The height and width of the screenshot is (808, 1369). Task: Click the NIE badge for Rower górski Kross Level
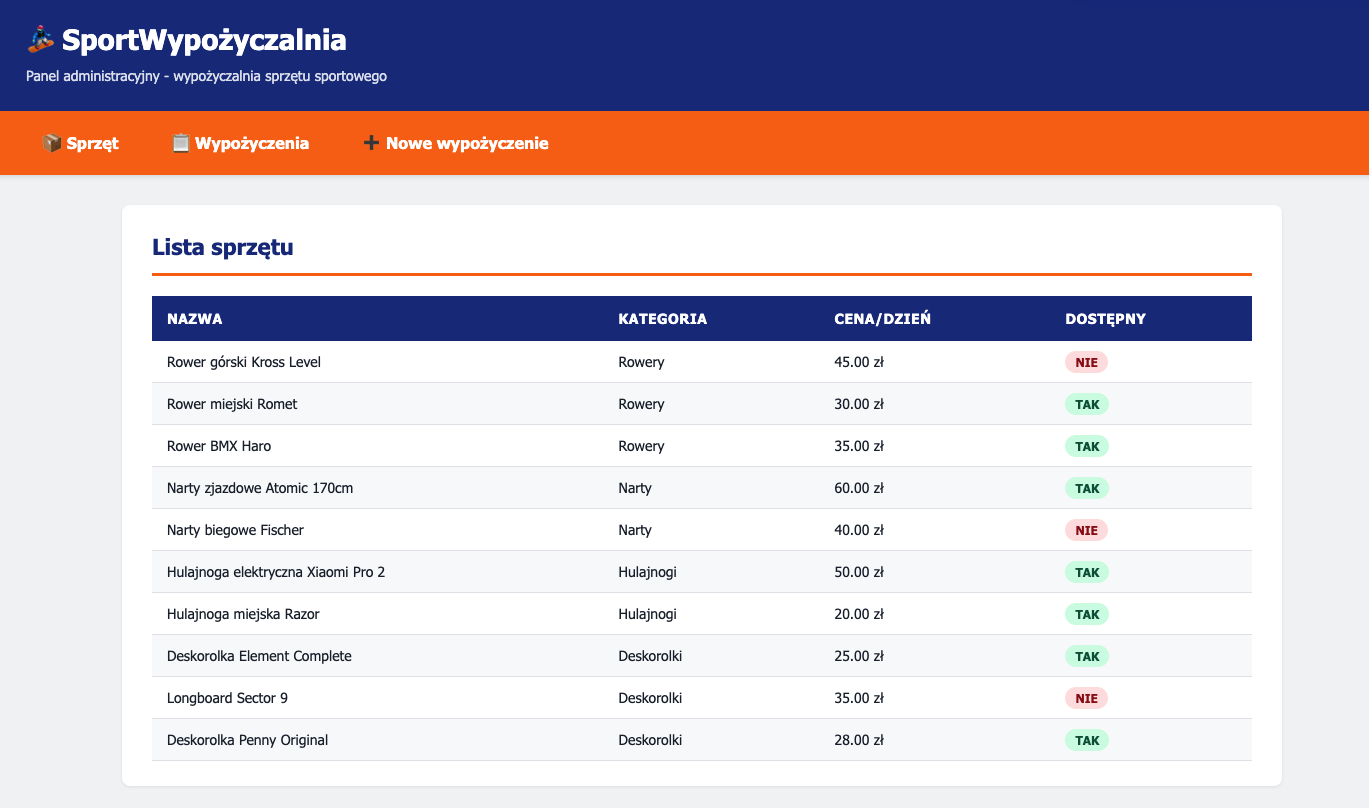point(1087,362)
